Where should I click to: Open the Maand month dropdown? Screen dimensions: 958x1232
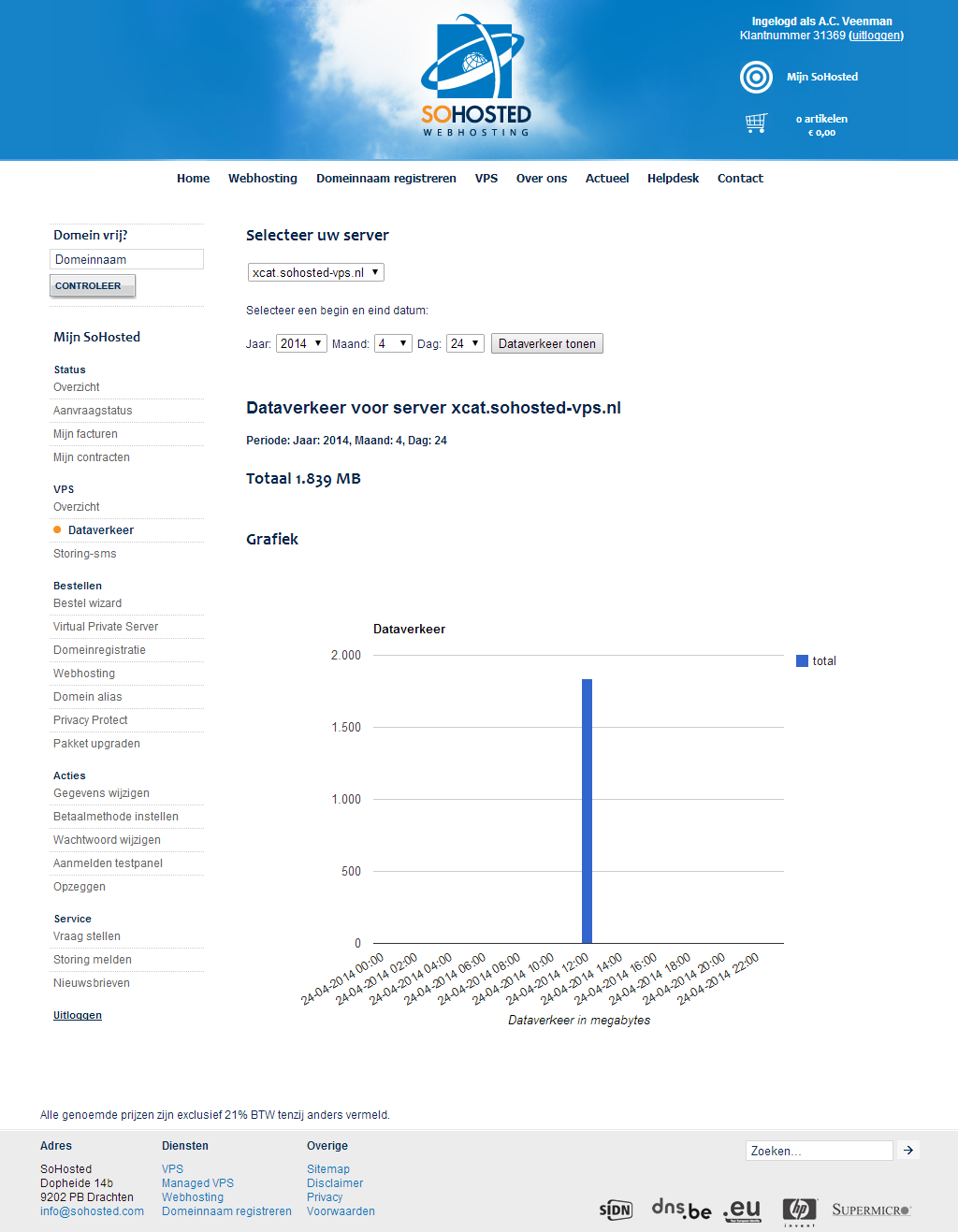(393, 343)
